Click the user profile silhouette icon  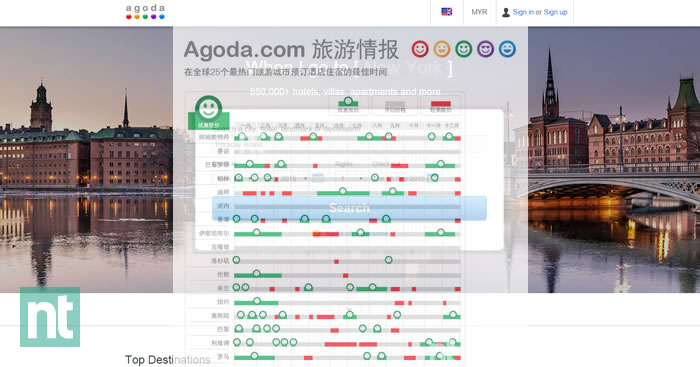click(x=506, y=13)
